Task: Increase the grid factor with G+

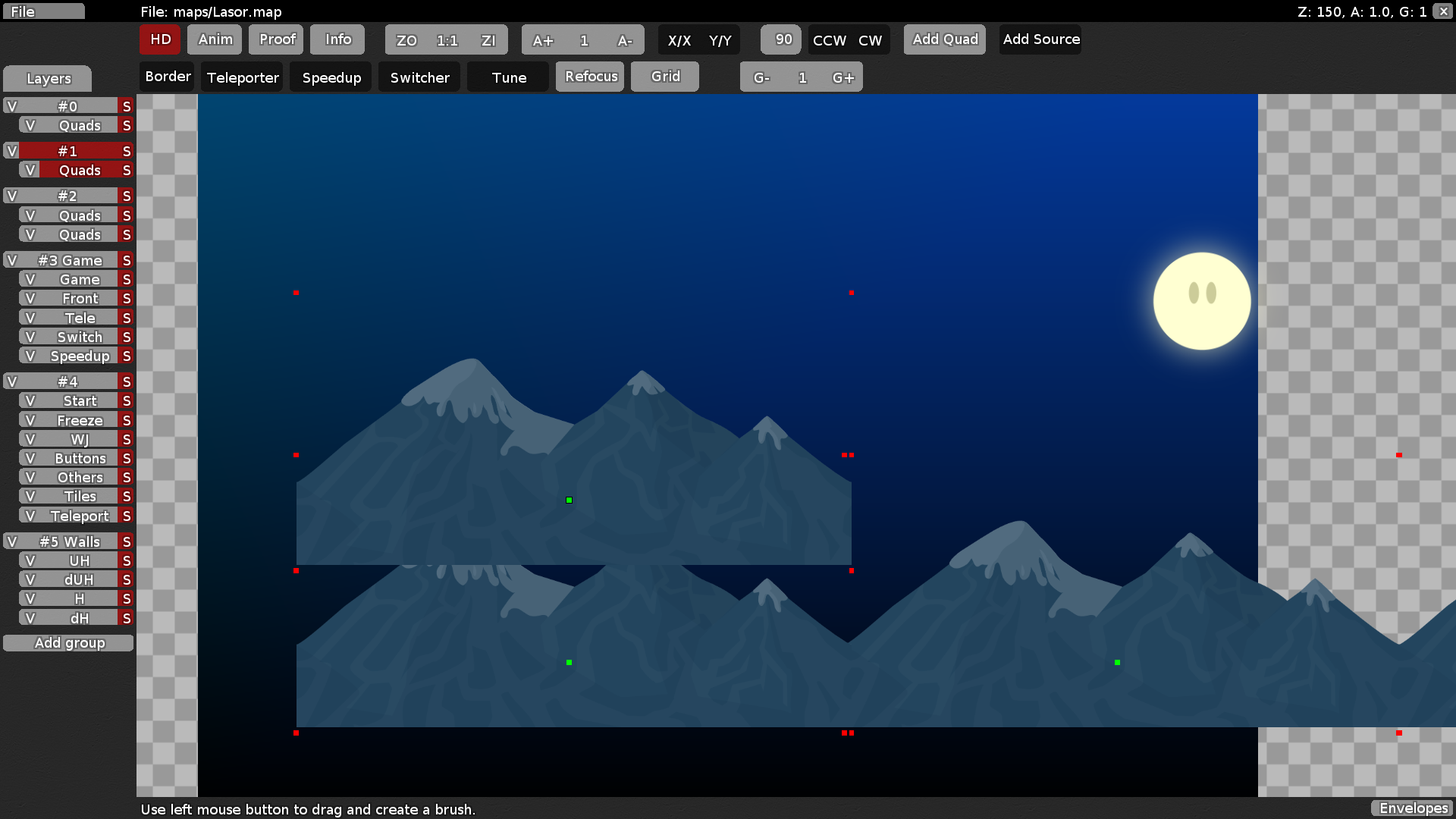Action: [844, 77]
